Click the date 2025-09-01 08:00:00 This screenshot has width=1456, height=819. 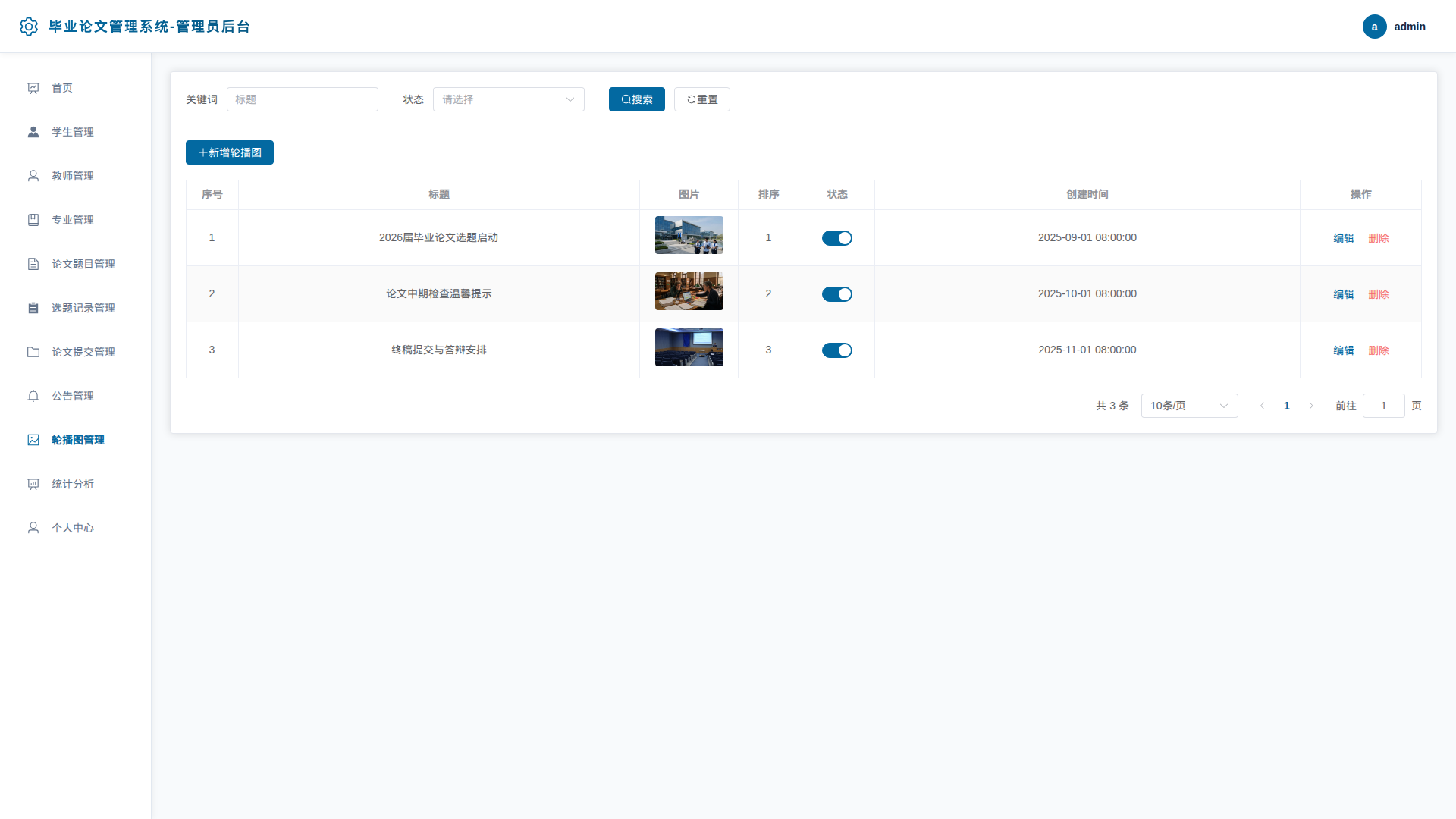pos(1087,237)
